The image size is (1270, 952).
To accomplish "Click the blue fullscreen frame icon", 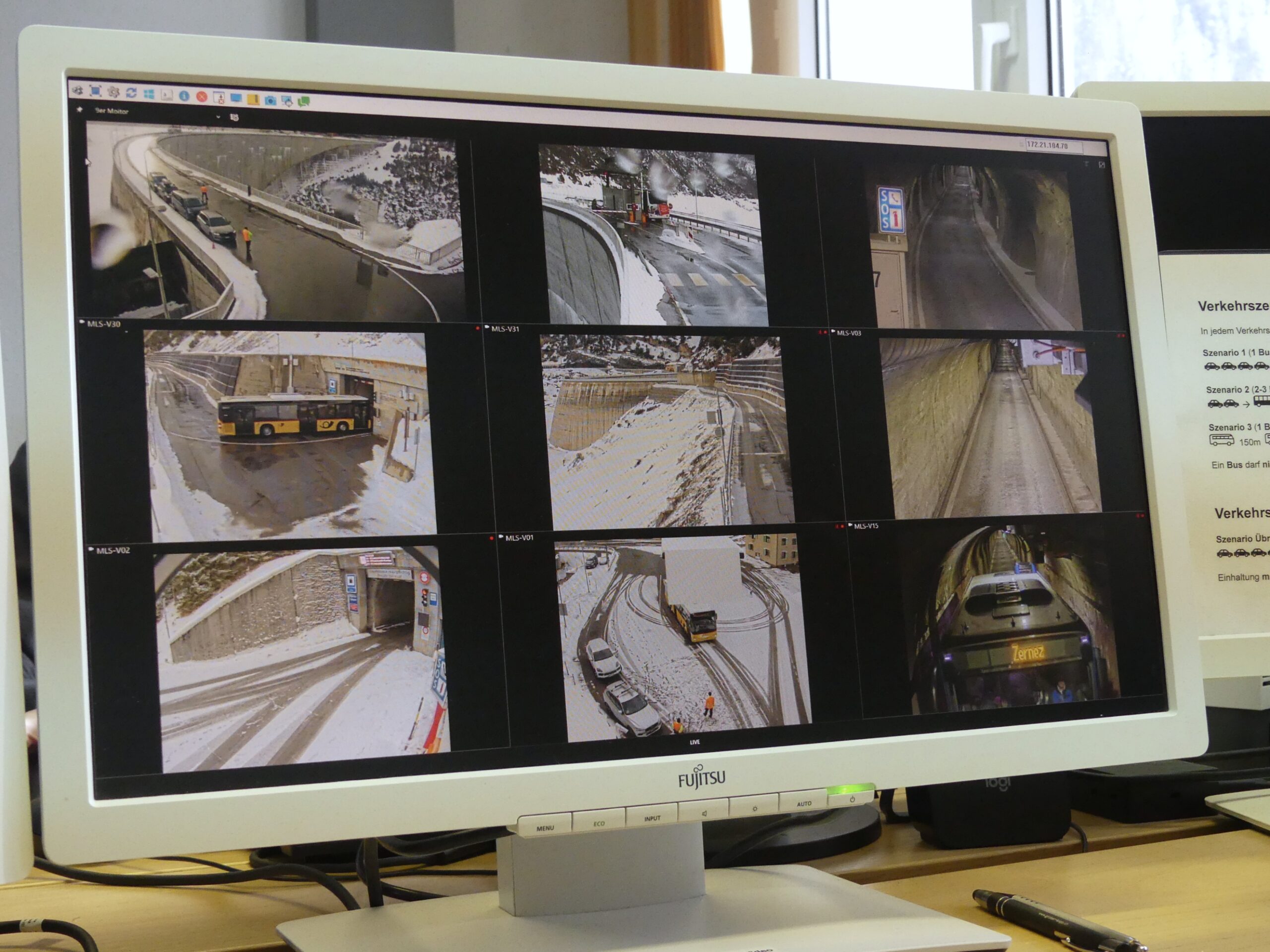I will (x=95, y=91).
